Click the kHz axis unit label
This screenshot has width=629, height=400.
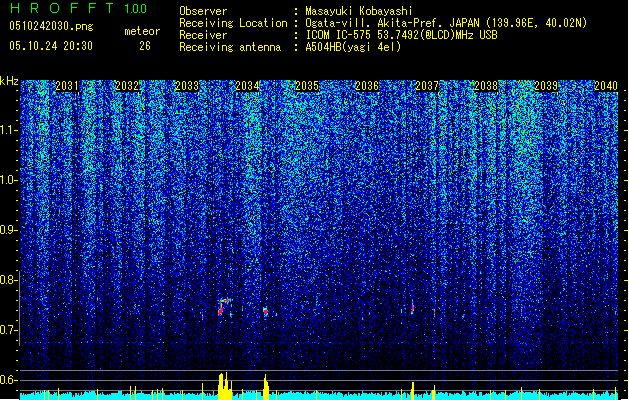click(9, 81)
